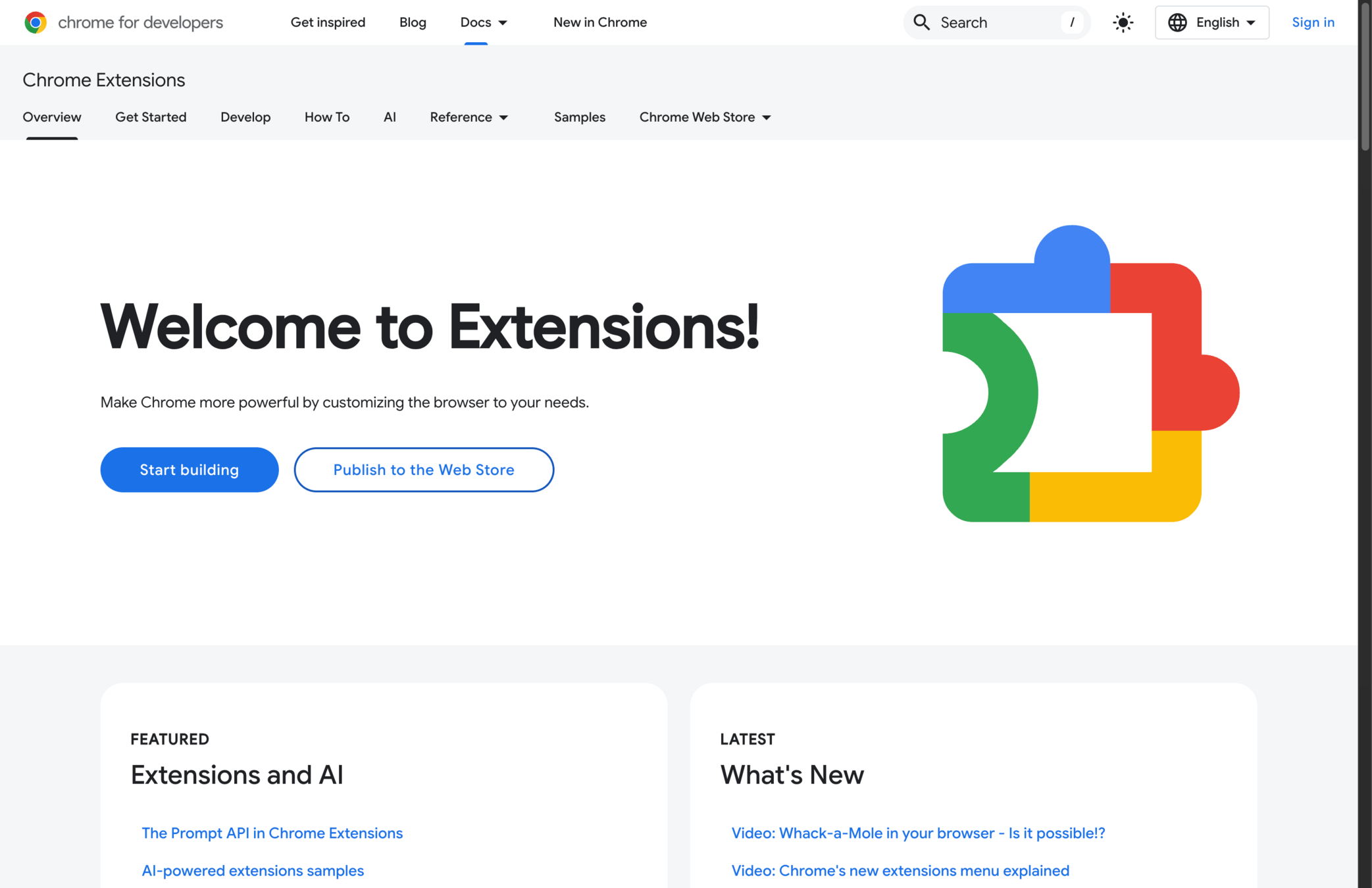The height and width of the screenshot is (888, 1372).
Task: Open the Samples tab
Action: pyautogui.click(x=579, y=117)
